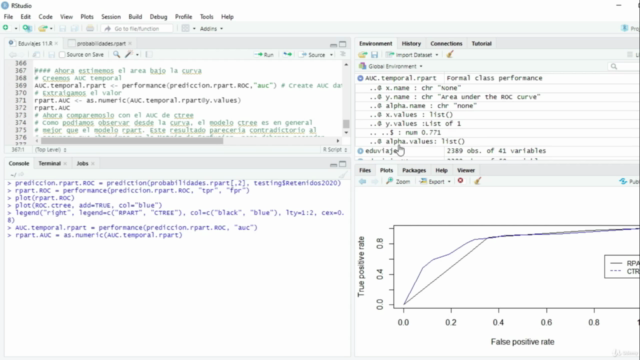Expand the eduviajes data frame row
Image resolution: width=640 pixels, height=360 pixels.
360,151
